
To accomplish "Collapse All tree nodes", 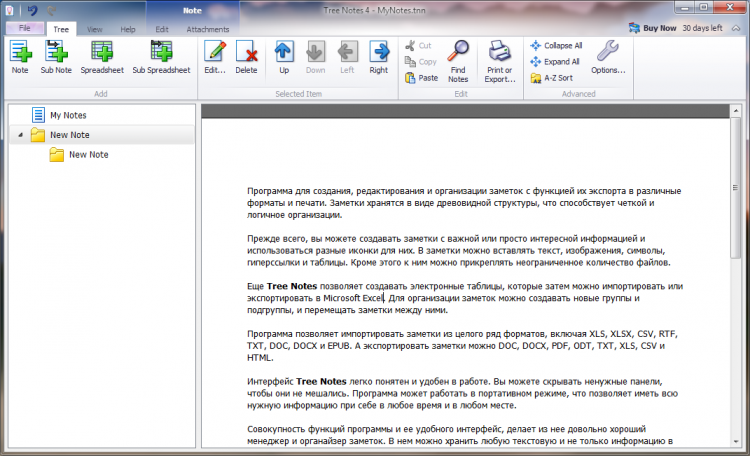I will point(556,45).
